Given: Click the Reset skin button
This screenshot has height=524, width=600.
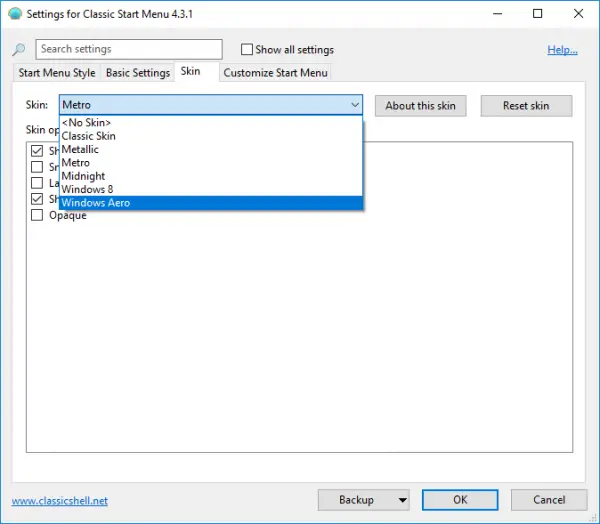Looking at the screenshot, I should (x=526, y=106).
